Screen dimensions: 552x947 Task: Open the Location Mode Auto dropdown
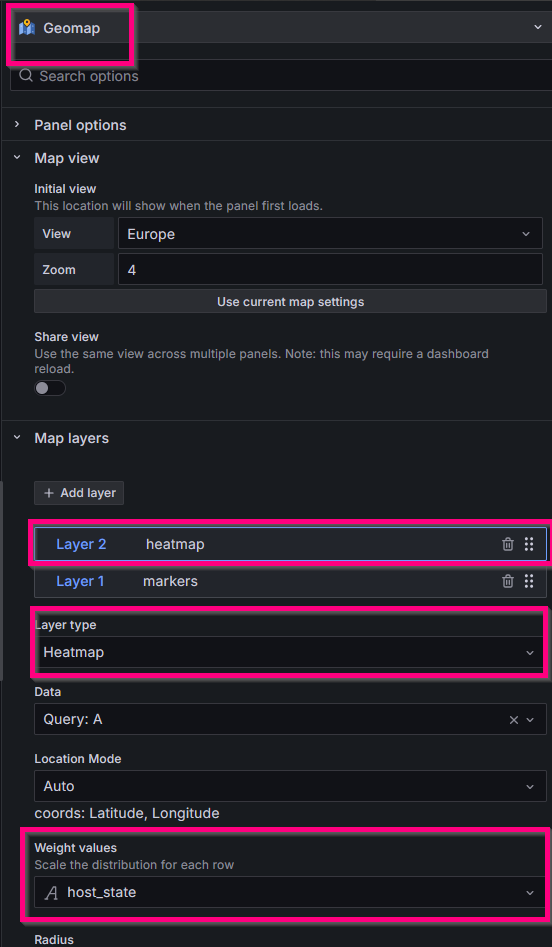[290, 786]
